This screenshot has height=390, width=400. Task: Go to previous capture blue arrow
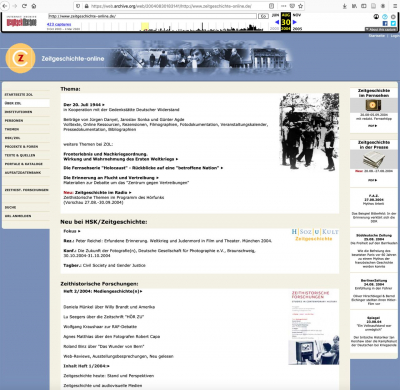[277, 22]
